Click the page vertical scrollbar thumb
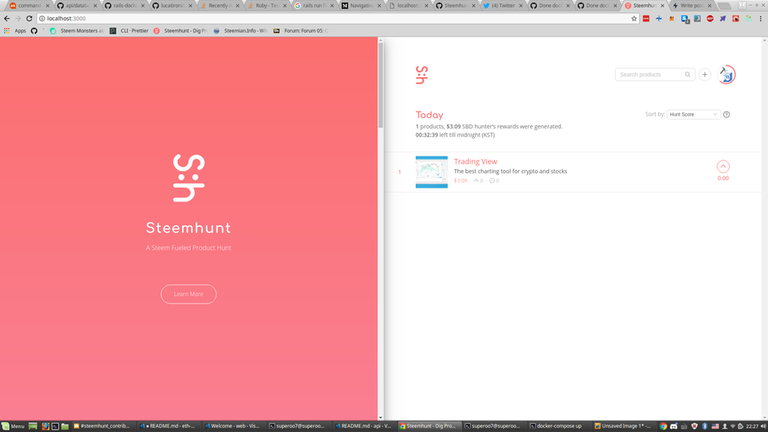This screenshot has height=432, width=768. [381, 86]
